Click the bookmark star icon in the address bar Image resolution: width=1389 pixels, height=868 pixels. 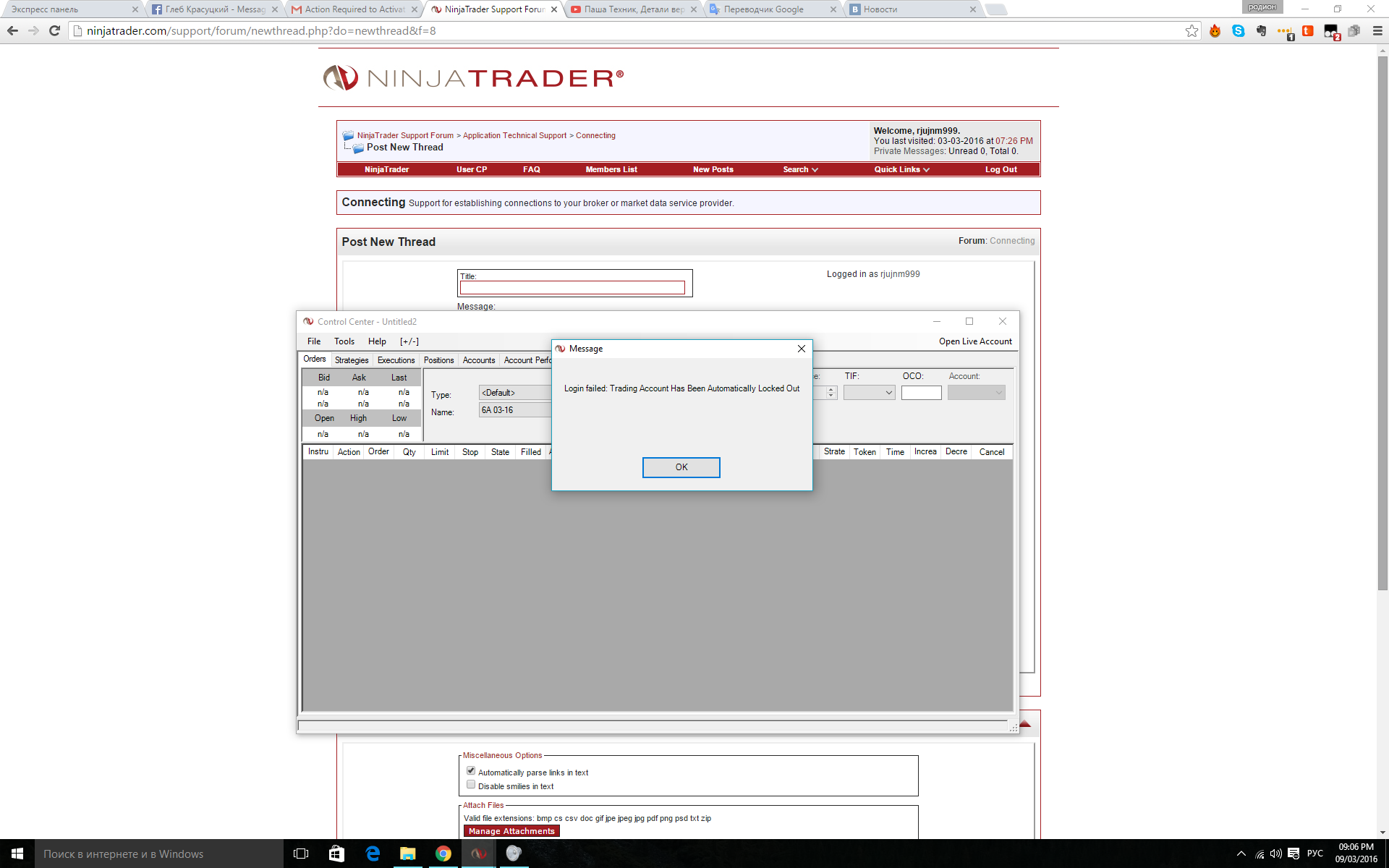point(1192,31)
